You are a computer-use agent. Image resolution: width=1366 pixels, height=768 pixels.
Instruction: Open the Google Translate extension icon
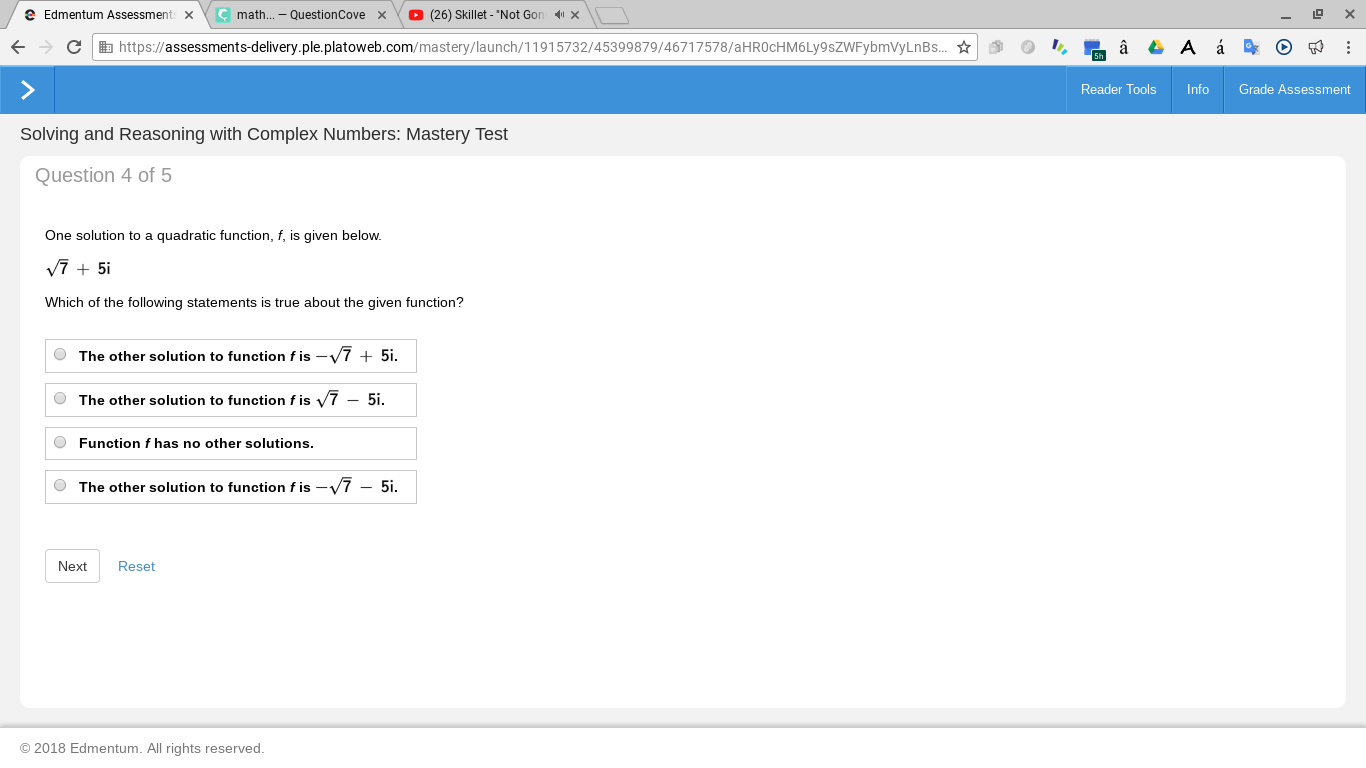pyautogui.click(x=1251, y=47)
